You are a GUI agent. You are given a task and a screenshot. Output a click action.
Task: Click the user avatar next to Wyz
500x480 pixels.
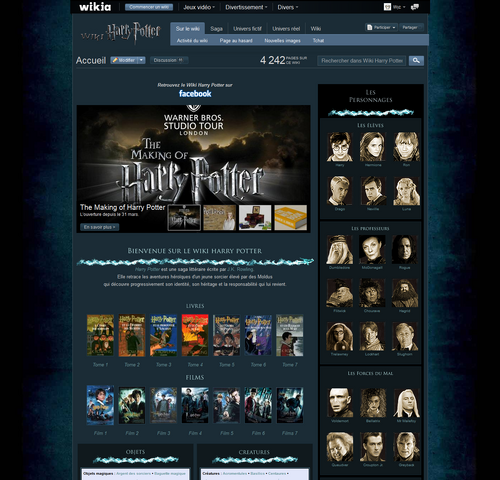click(x=387, y=7)
